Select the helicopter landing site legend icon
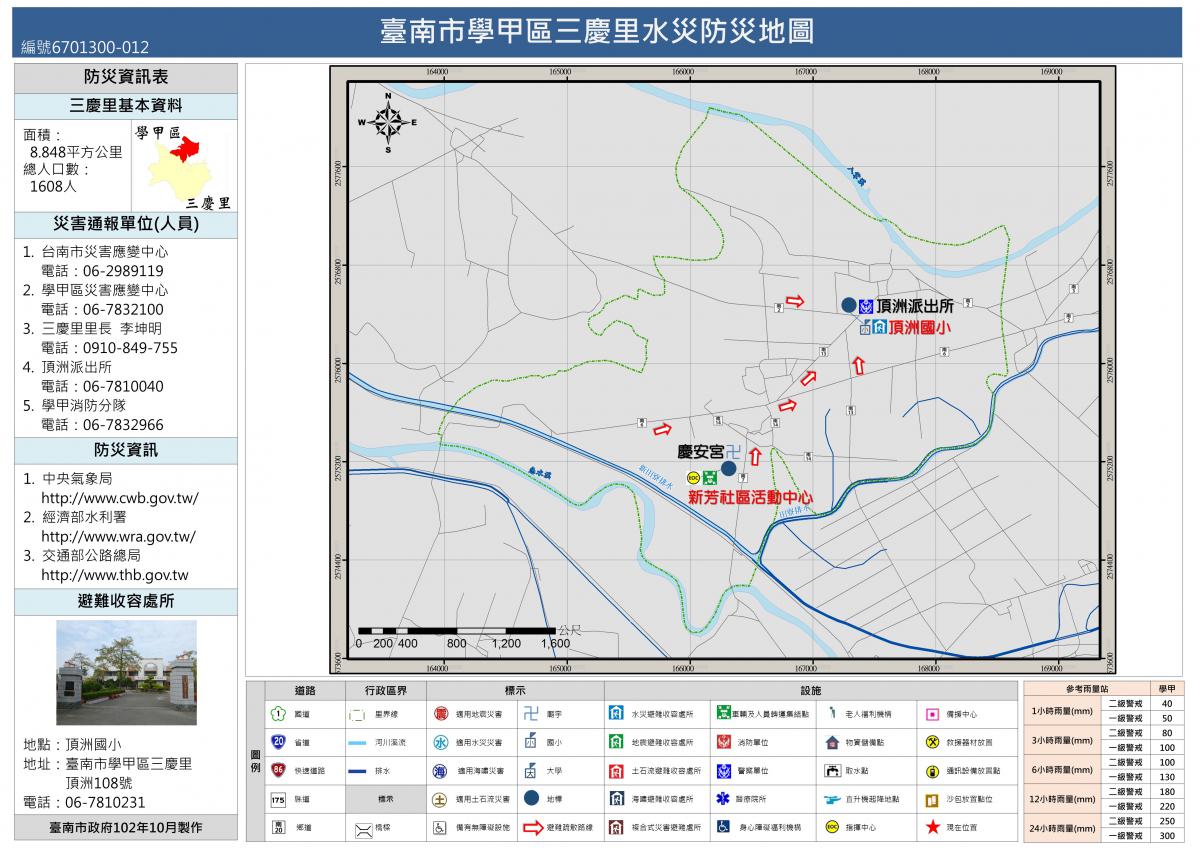Screen dimensions: 1200x849 click(x=832, y=799)
